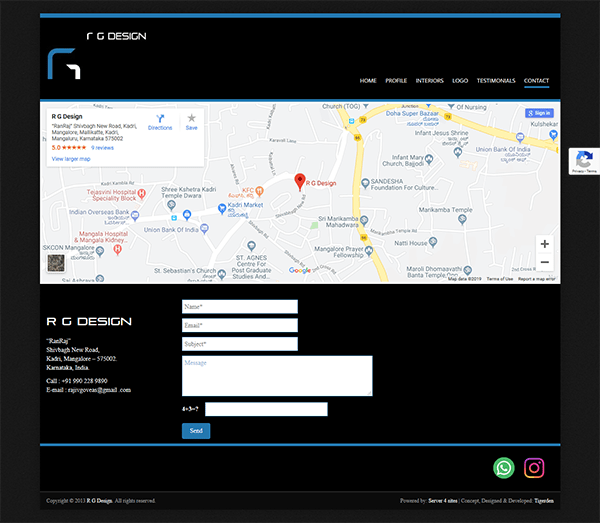The height and width of the screenshot is (523, 600).
Task: Click Shree Kshetra Kadri Temple Dwara label
Action: 189,192
